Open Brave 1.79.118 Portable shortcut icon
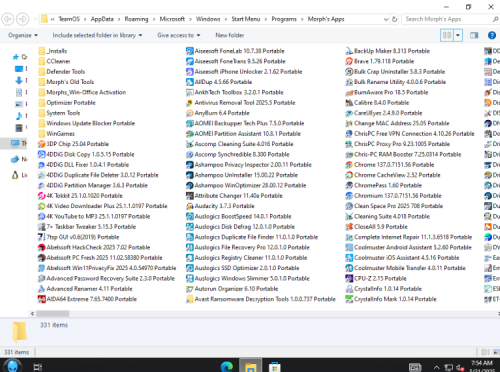 349,61
